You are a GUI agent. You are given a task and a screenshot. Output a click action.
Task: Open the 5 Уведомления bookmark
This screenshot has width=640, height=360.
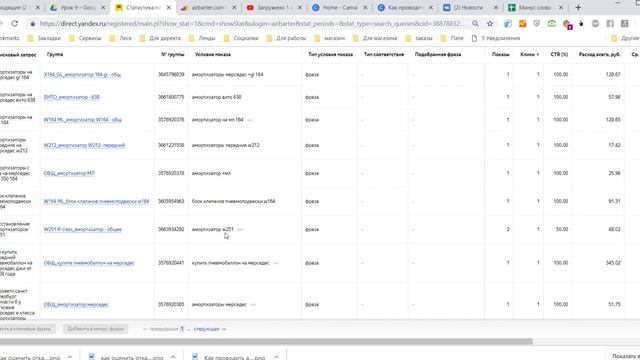(x=496, y=38)
